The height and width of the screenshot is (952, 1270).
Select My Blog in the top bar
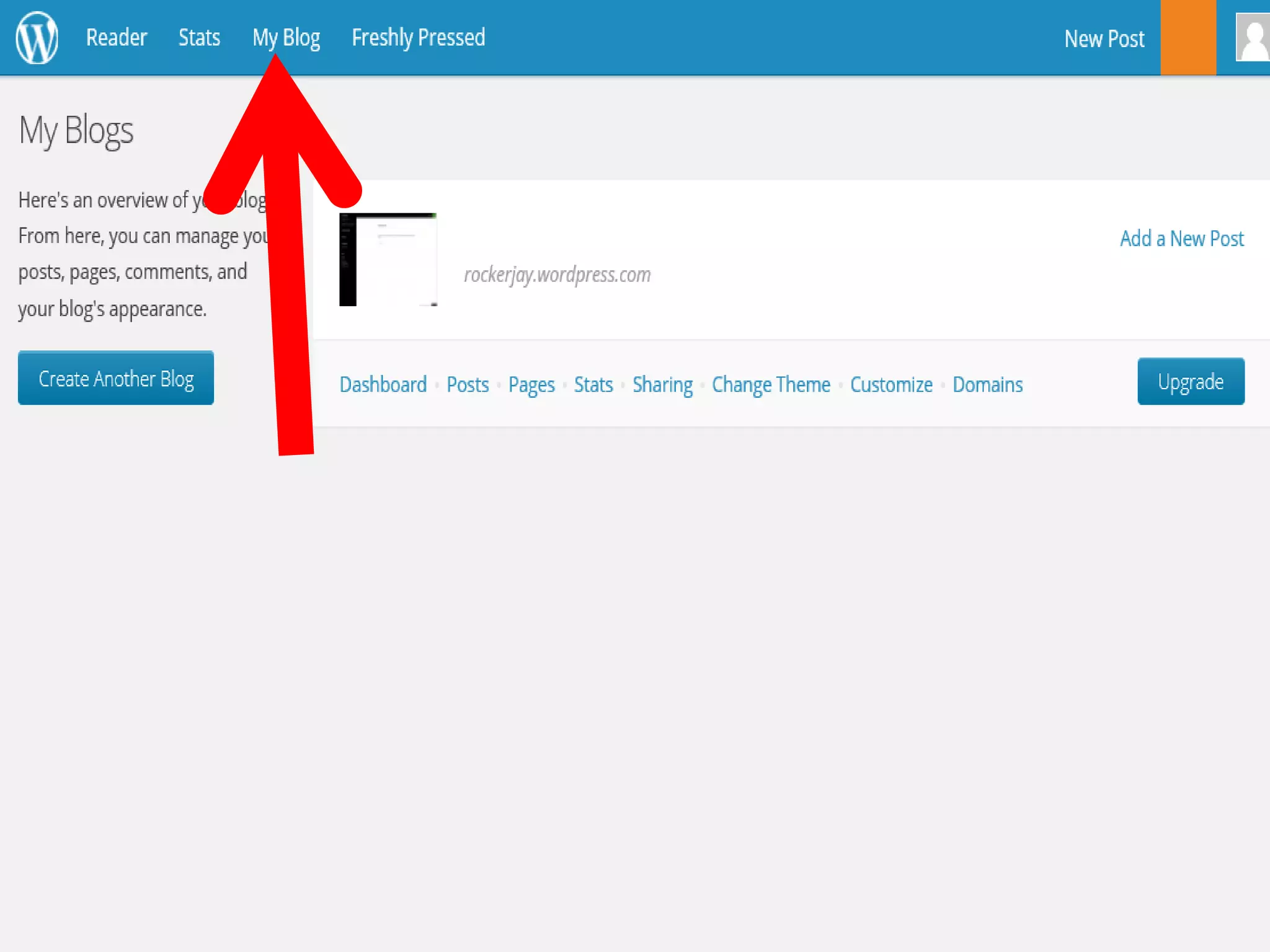286,38
